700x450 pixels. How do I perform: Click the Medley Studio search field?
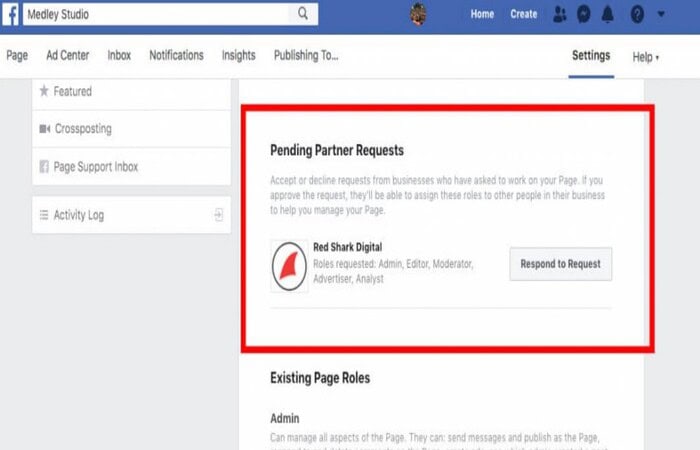(171, 14)
